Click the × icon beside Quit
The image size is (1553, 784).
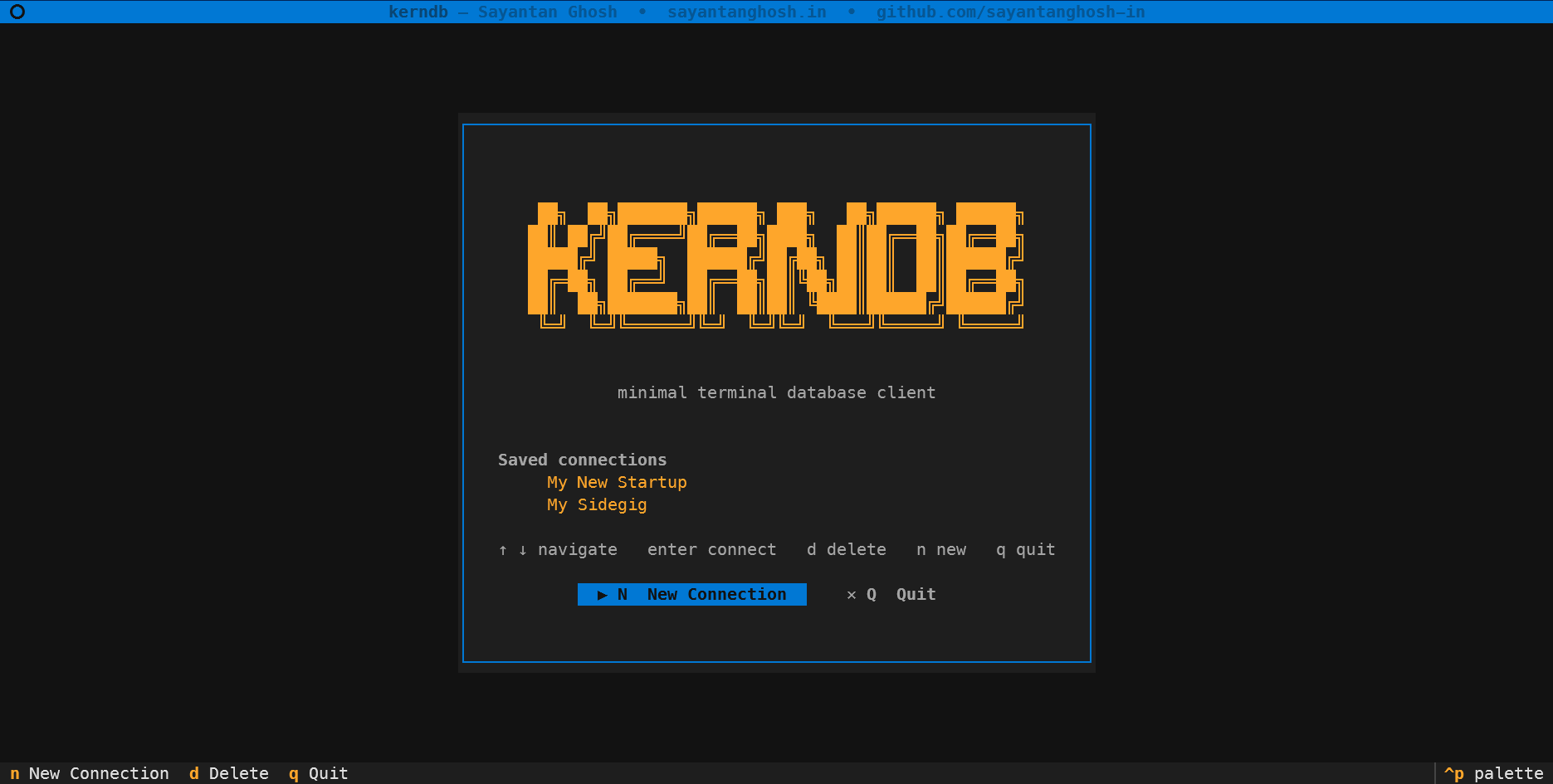pyautogui.click(x=852, y=595)
